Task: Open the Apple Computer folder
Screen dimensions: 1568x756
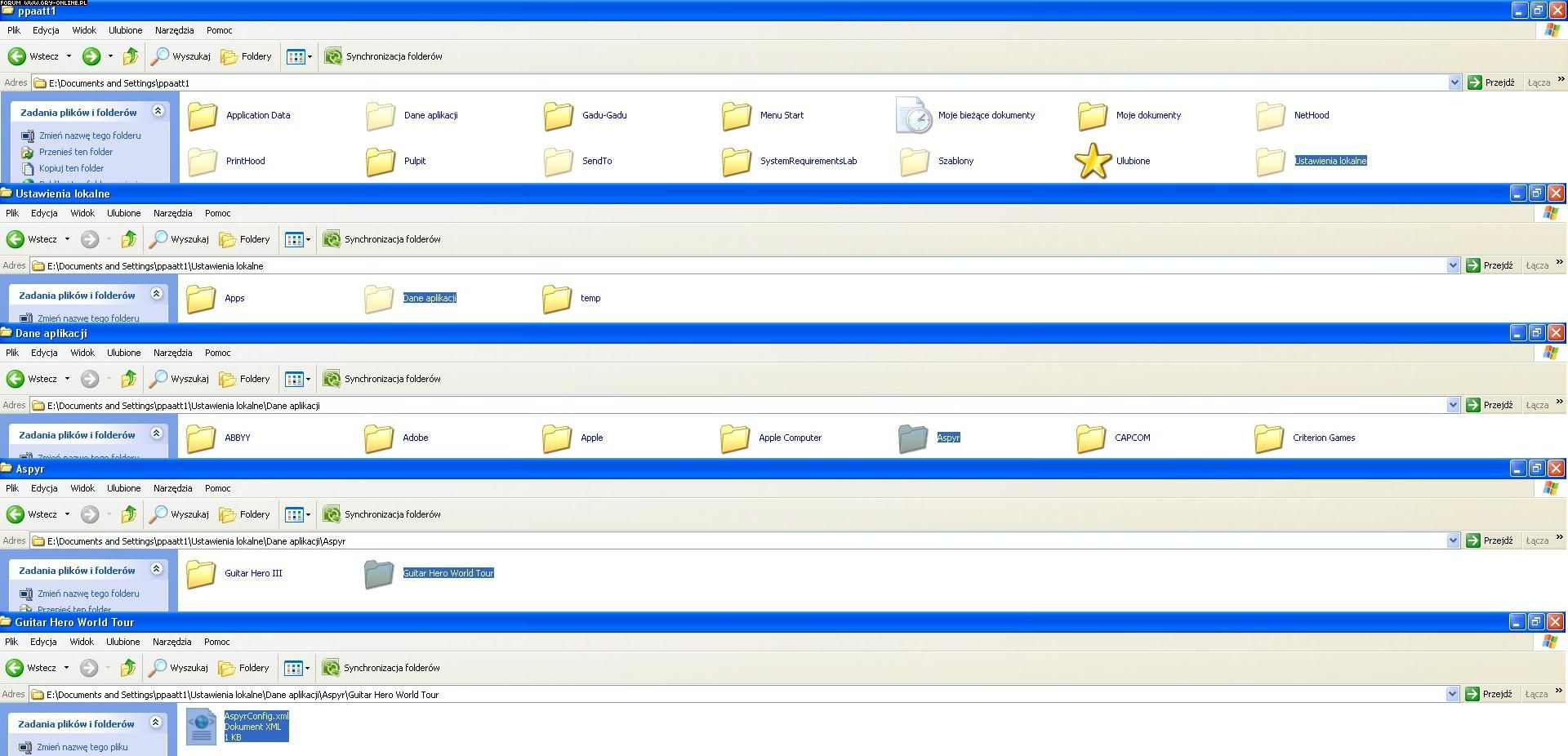Action: [x=771, y=438]
